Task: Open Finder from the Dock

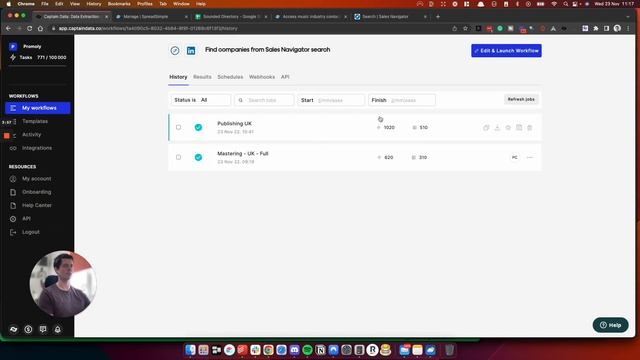Action: point(190,350)
